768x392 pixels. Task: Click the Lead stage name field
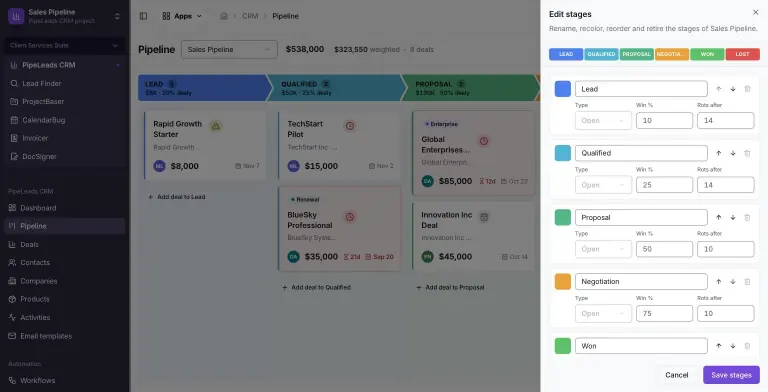click(x=641, y=89)
